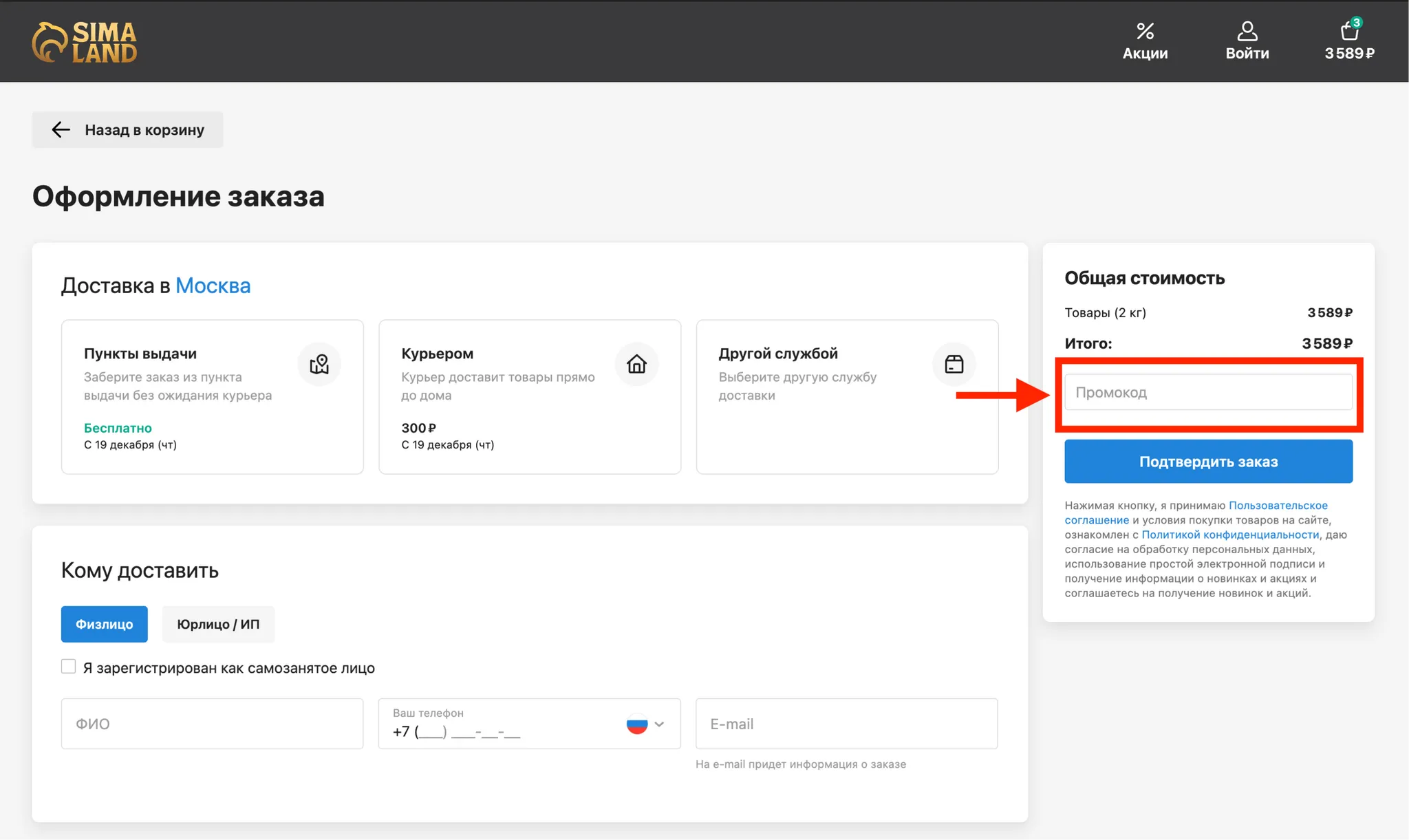The height and width of the screenshot is (840, 1409).
Task: Focus the Ваш телефон input field
Action: pos(529,724)
